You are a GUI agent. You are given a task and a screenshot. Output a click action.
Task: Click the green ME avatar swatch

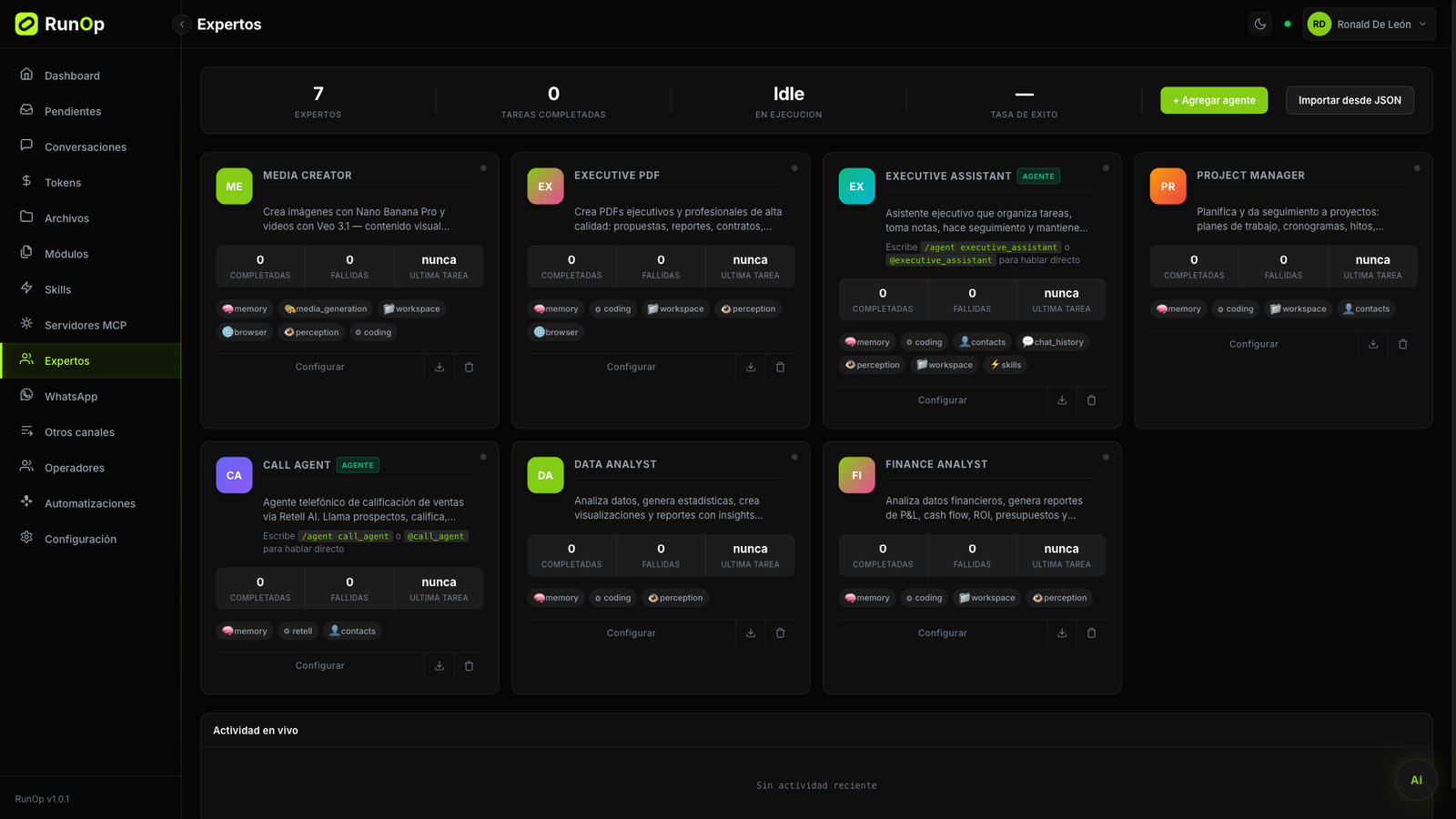pos(234,187)
